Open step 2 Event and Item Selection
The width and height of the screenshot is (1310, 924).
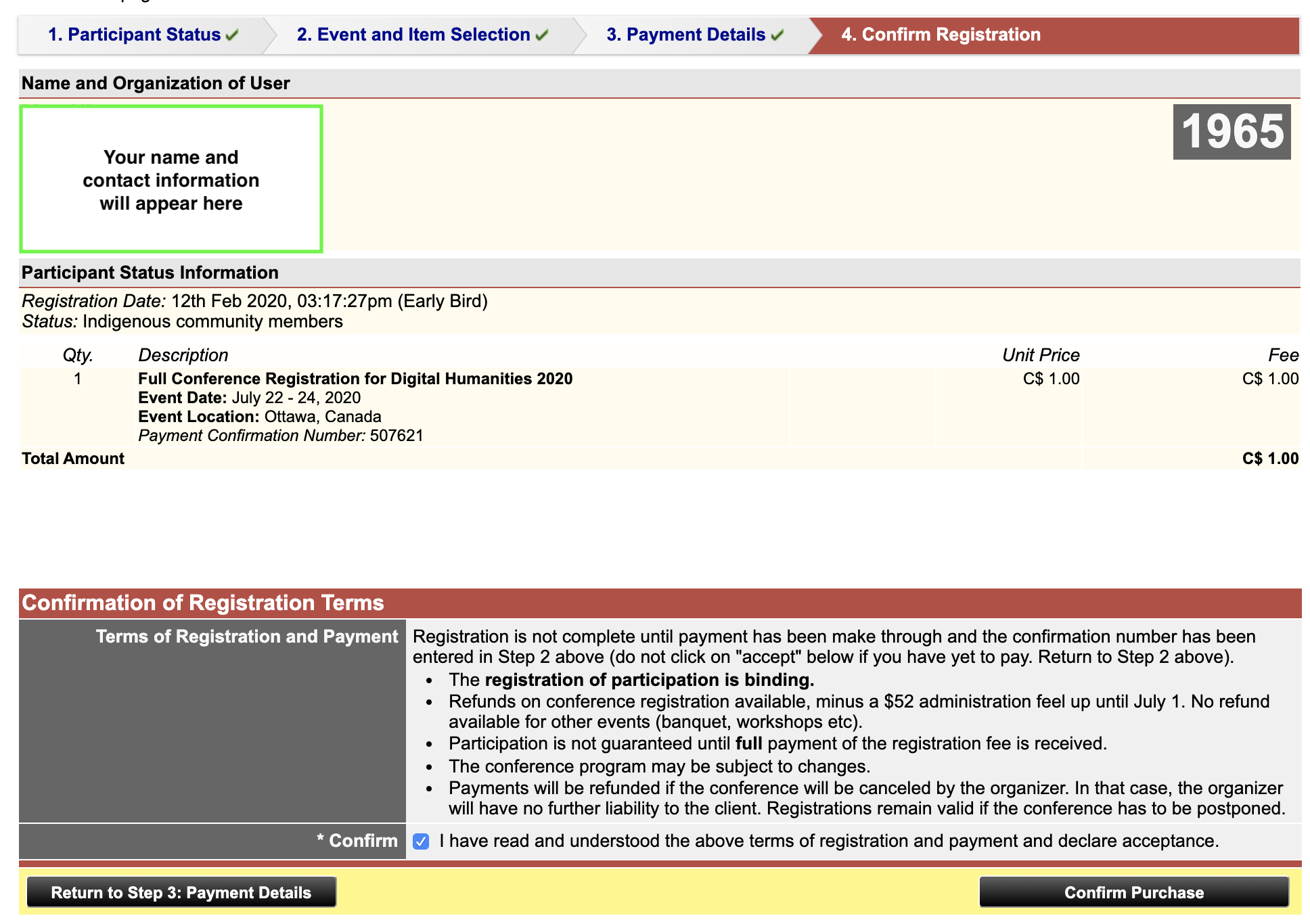point(413,34)
